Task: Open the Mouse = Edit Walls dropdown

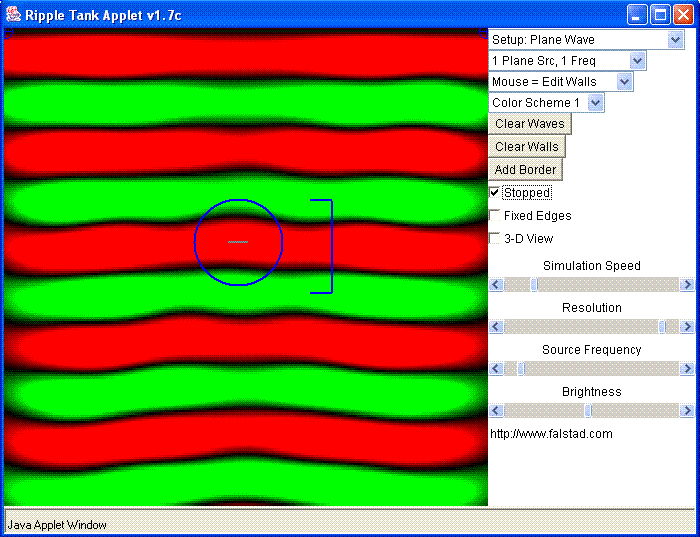Action: [x=561, y=82]
